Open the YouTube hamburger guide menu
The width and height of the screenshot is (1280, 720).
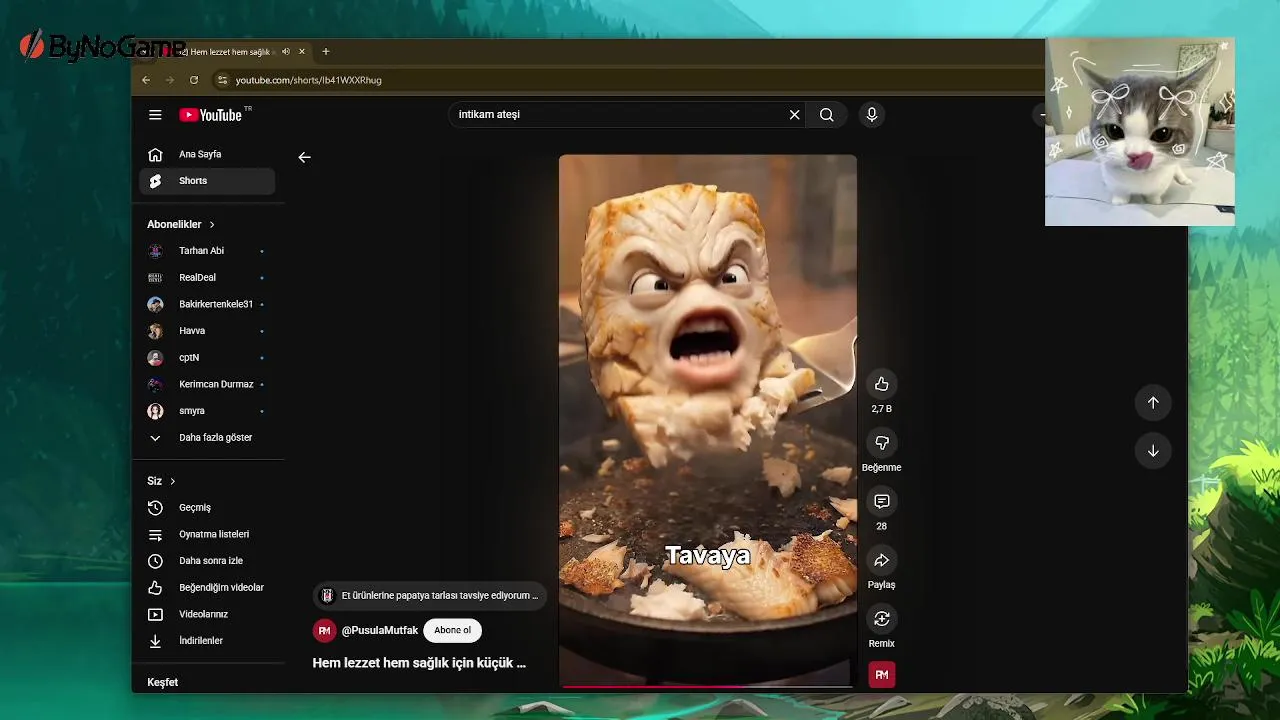pos(155,115)
